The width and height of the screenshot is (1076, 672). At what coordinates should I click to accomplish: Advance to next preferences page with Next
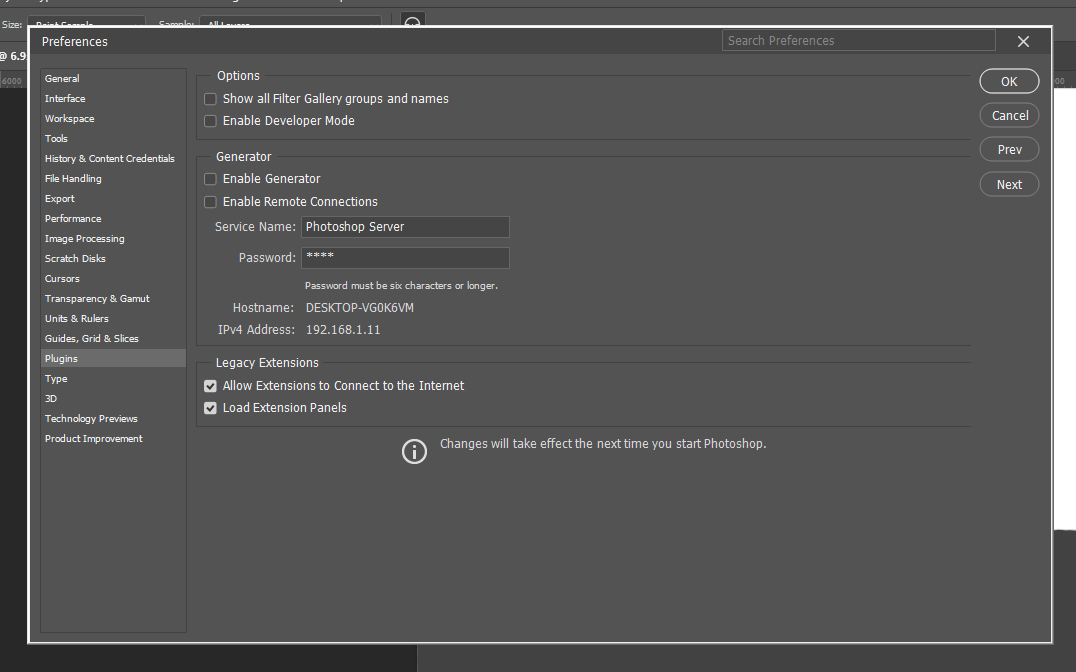tap(1009, 184)
